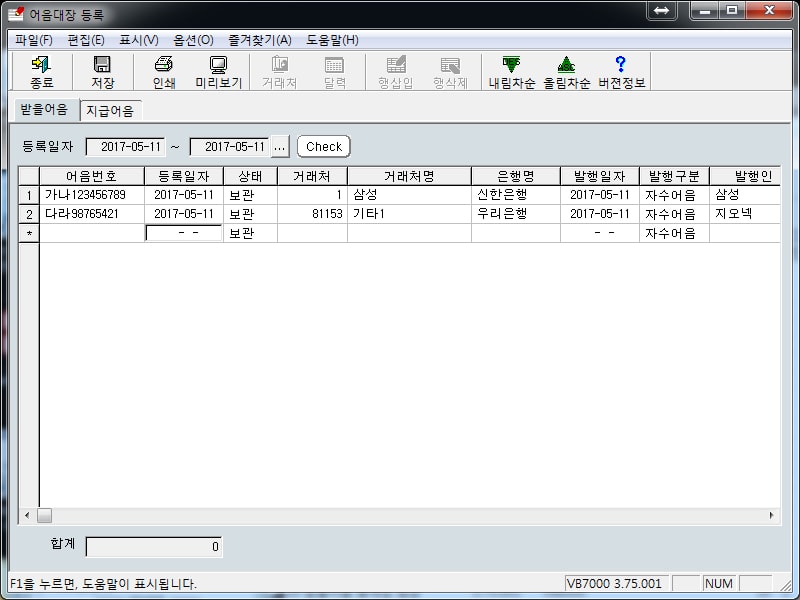The image size is (800, 600).
Task: Click the 종료 (exit) toolbar icon
Action: tap(42, 65)
